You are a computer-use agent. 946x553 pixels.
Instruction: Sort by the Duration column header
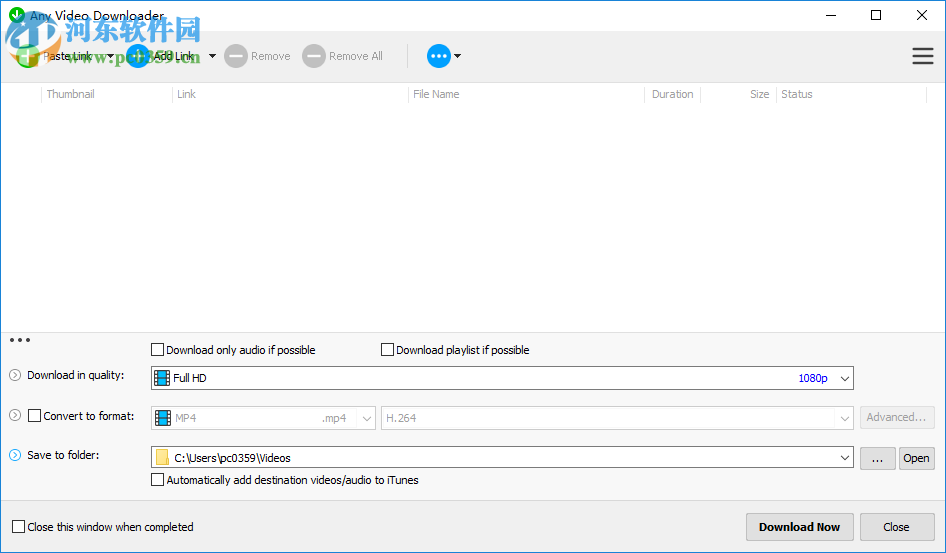click(x=673, y=94)
